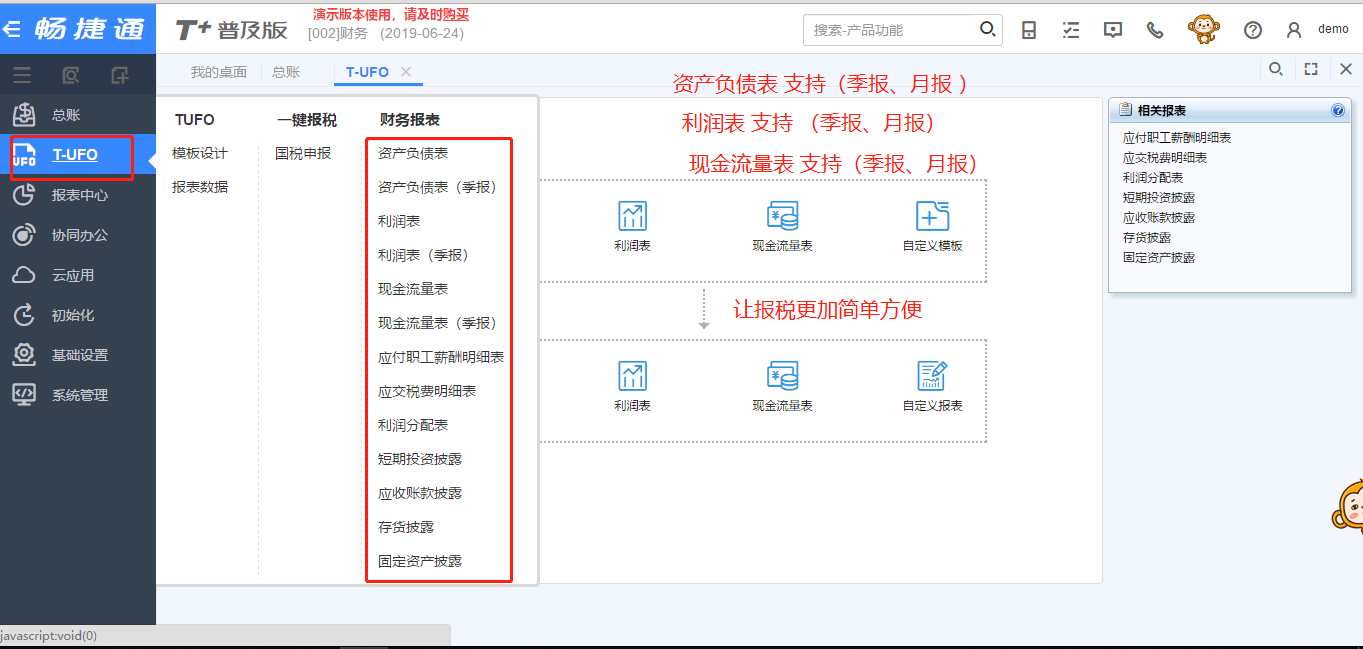
Task: Click 应付职工薪酬明细表 link in 相关报表 panel
Action: [x=1177, y=138]
